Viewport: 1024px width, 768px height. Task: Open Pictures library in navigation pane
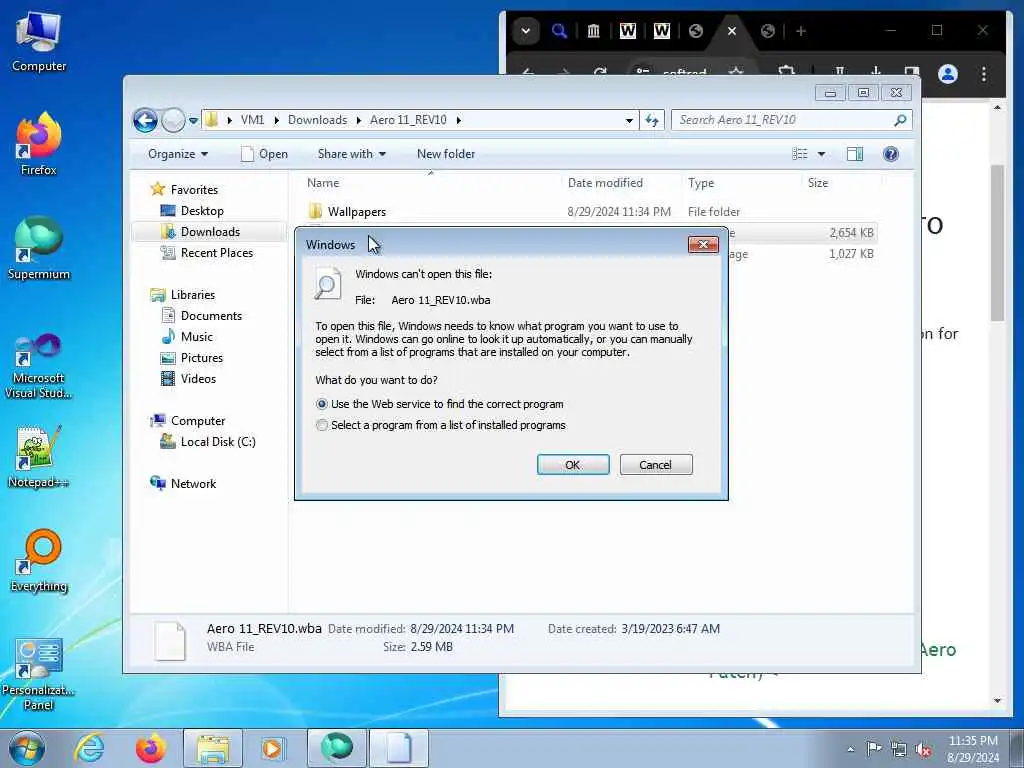pyautogui.click(x=201, y=358)
